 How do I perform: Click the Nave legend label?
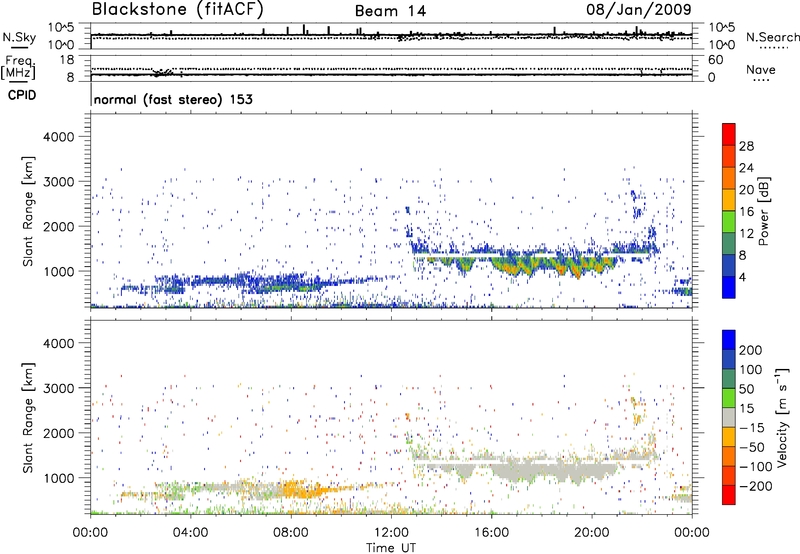(761, 69)
